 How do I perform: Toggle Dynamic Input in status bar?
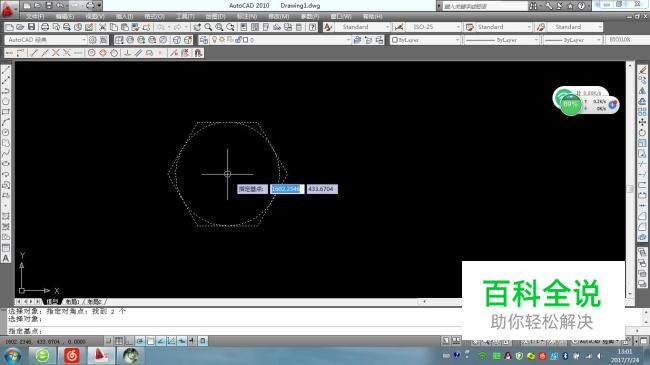pyautogui.click(x=182, y=341)
